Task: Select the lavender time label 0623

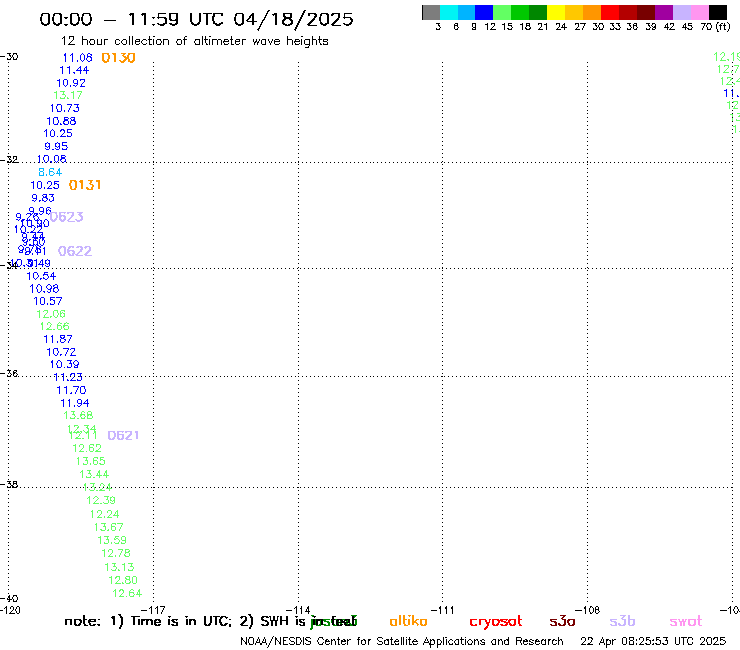Action: click(x=67, y=217)
